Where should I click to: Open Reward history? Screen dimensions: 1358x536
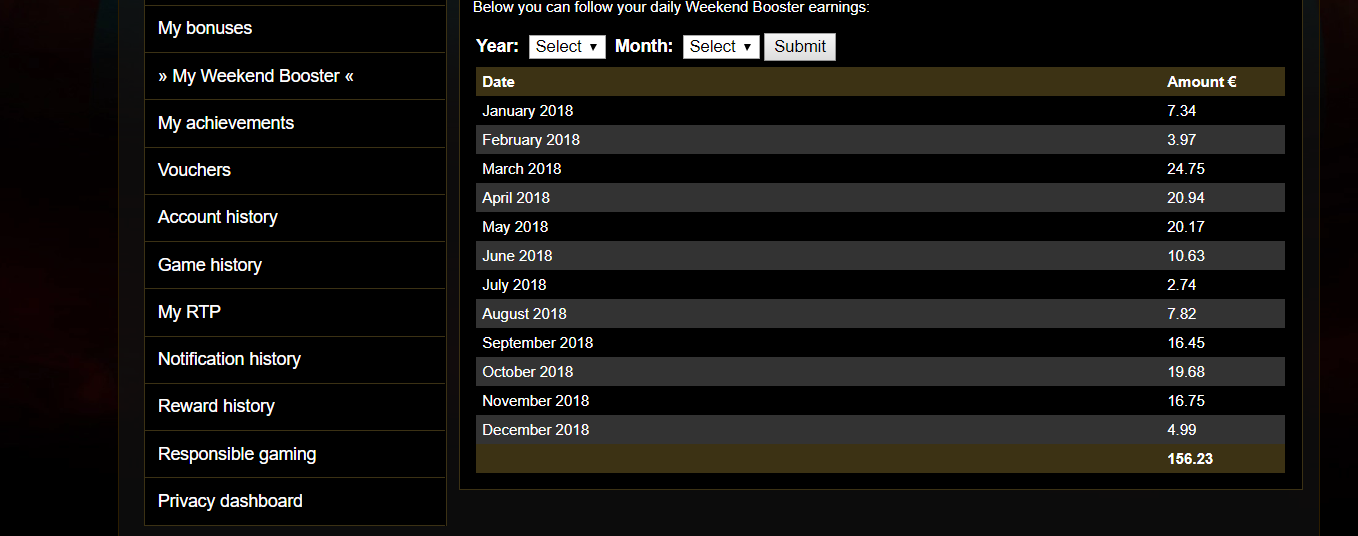click(x=295, y=406)
